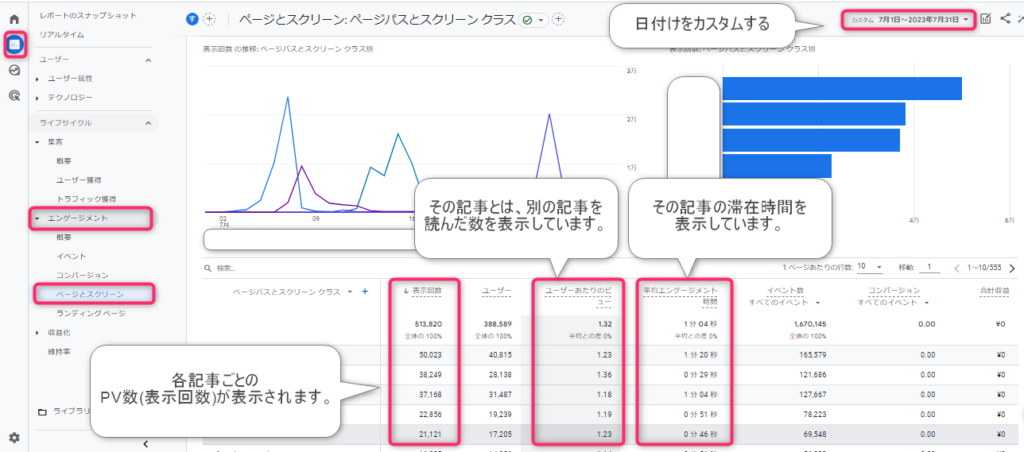
Task: Open the Explore icon in left rail
Action: (x=14, y=71)
